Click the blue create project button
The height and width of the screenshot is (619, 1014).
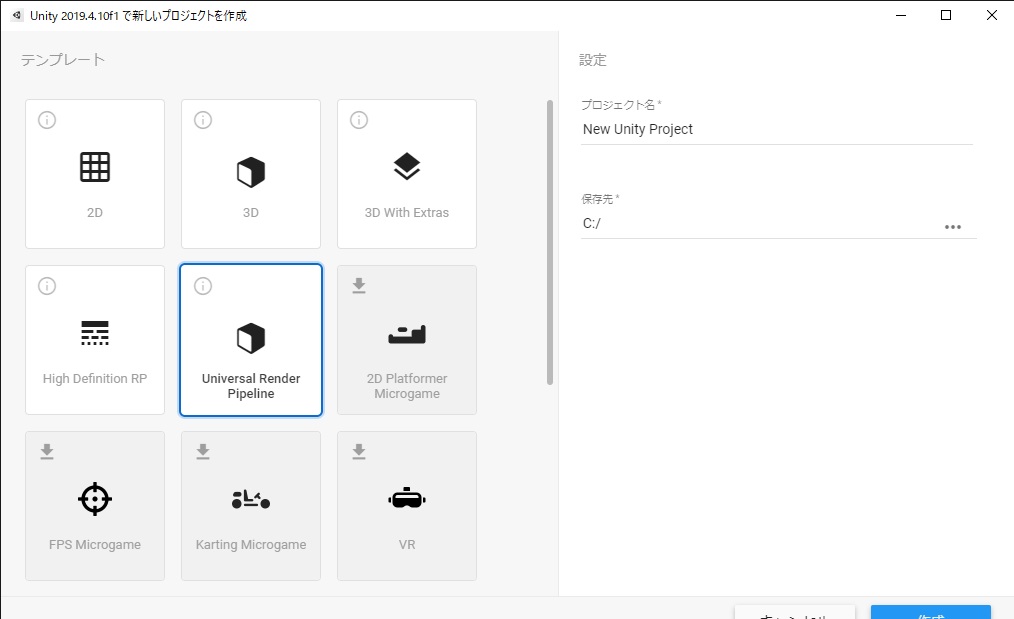coord(931,612)
